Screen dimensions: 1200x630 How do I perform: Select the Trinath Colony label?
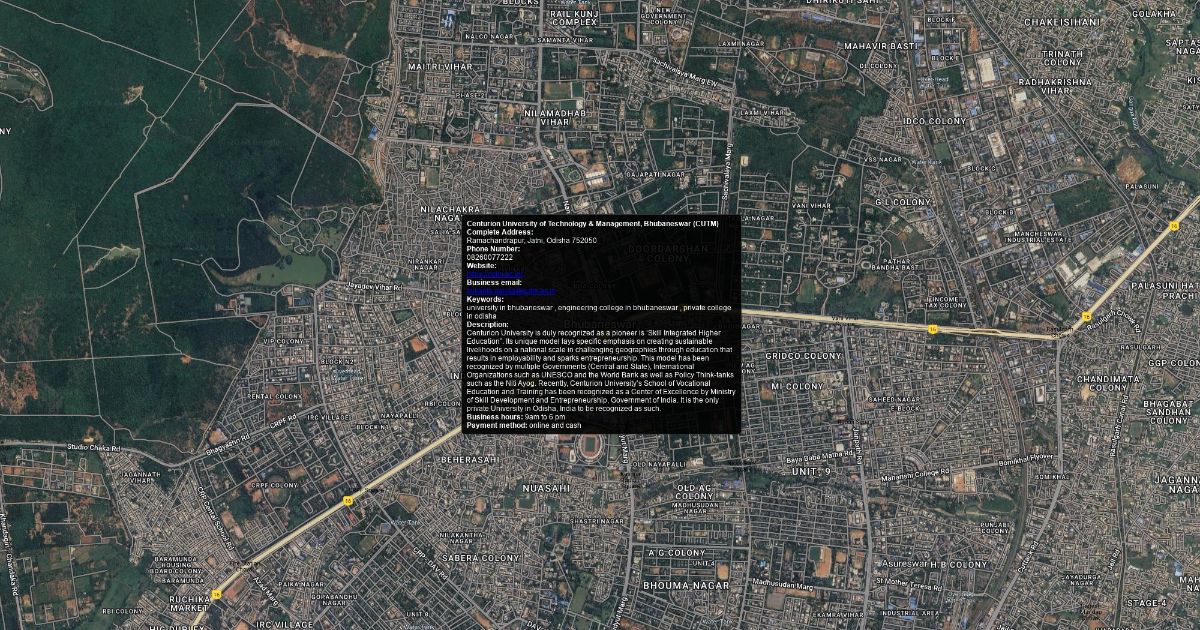[x=1063, y=58]
